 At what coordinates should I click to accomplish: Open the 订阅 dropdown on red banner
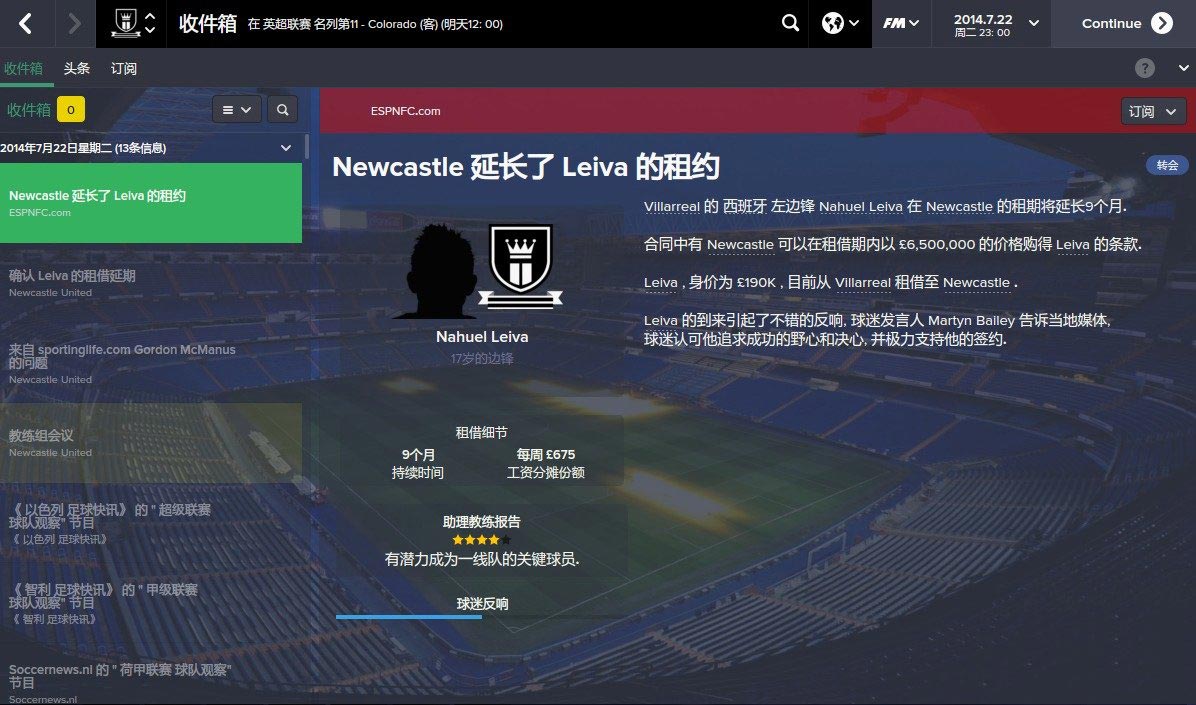[x=1152, y=111]
